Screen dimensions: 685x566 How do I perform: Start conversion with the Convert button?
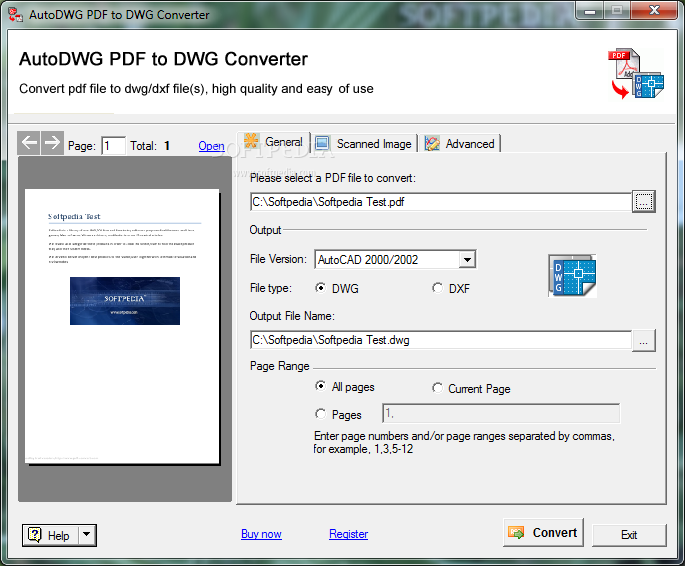point(543,532)
